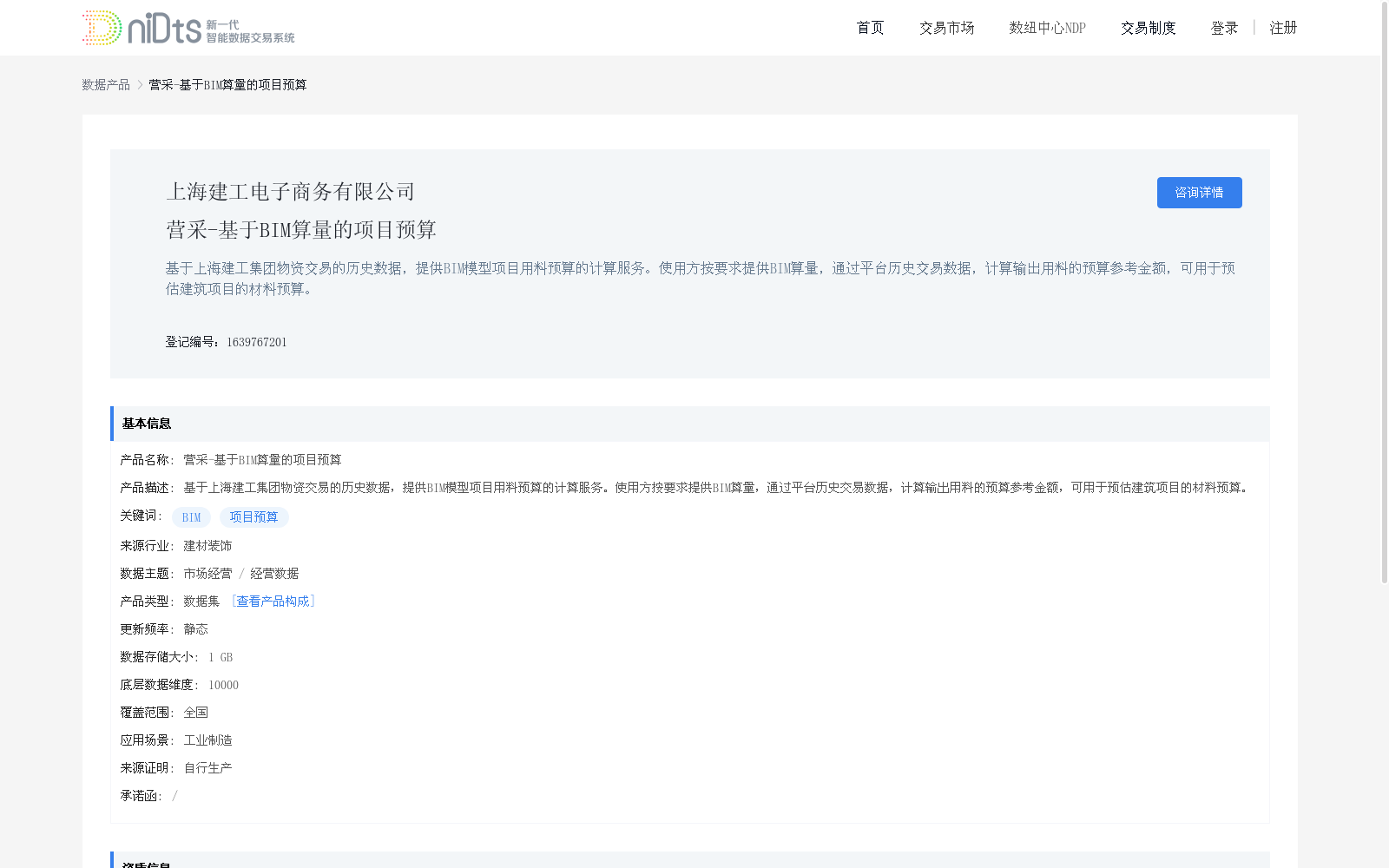Click the 静态 update frequency value
Screen dimensions: 1389x868
click(x=195, y=629)
